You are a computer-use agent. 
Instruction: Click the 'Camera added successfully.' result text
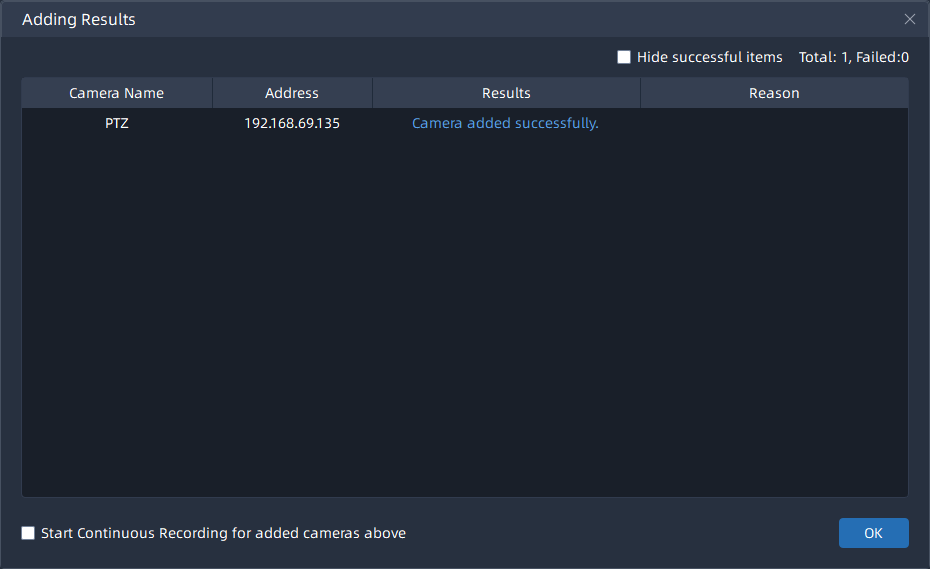[x=505, y=124]
